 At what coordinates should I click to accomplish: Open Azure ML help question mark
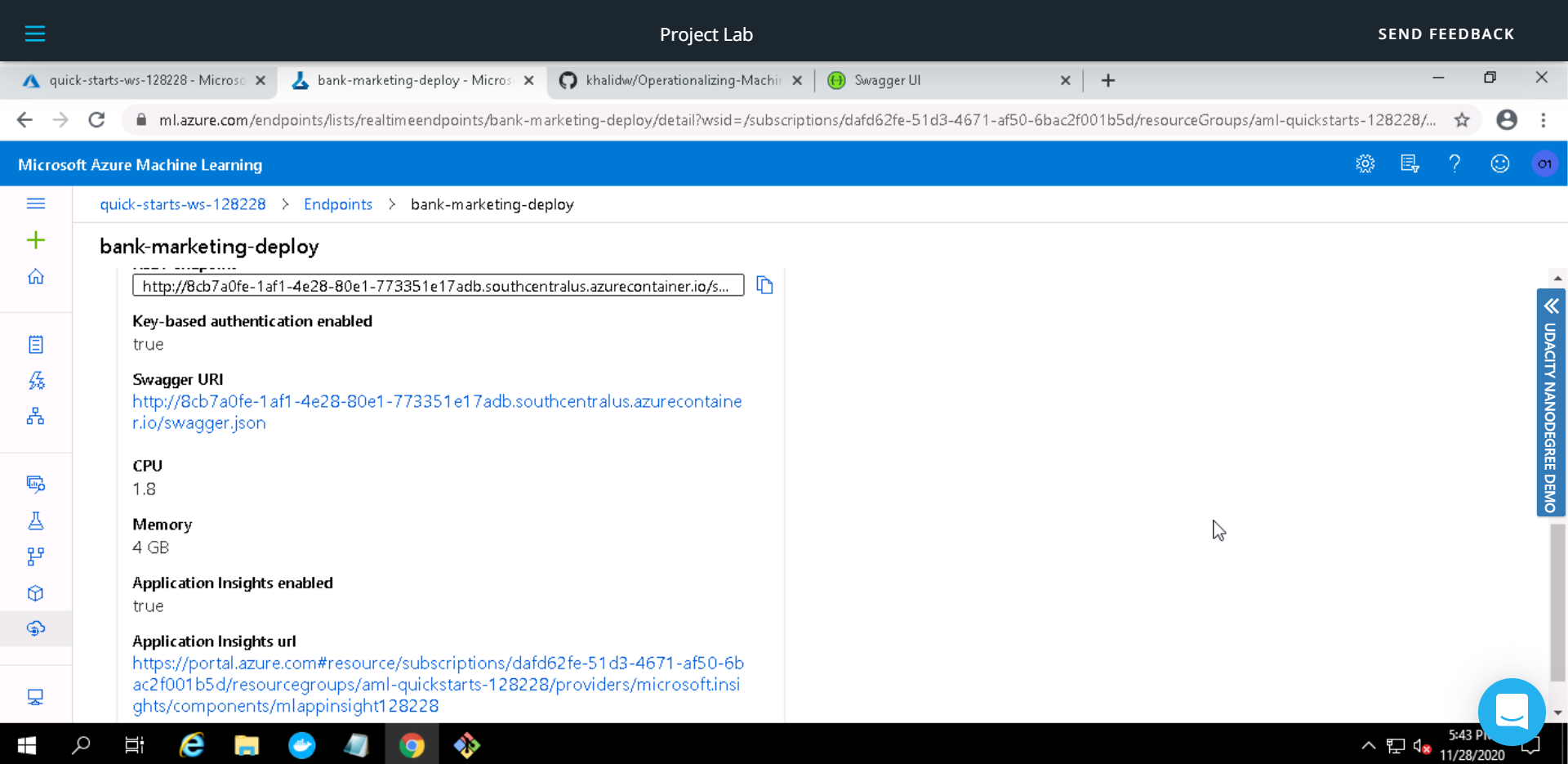click(x=1454, y=164)
